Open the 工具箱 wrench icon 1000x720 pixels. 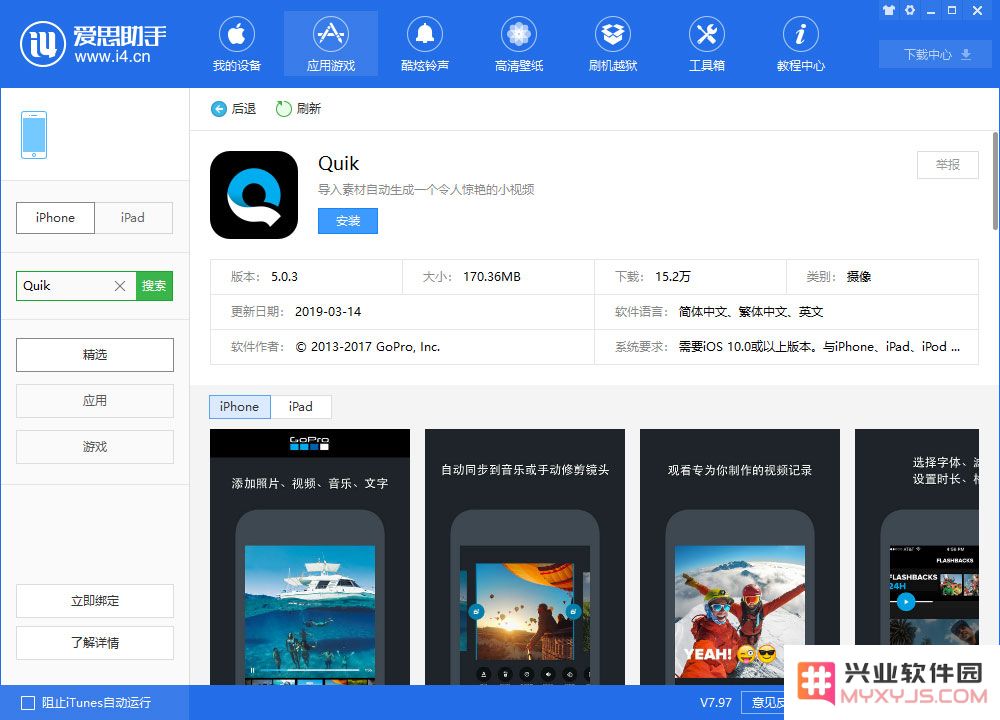point(707,34)
